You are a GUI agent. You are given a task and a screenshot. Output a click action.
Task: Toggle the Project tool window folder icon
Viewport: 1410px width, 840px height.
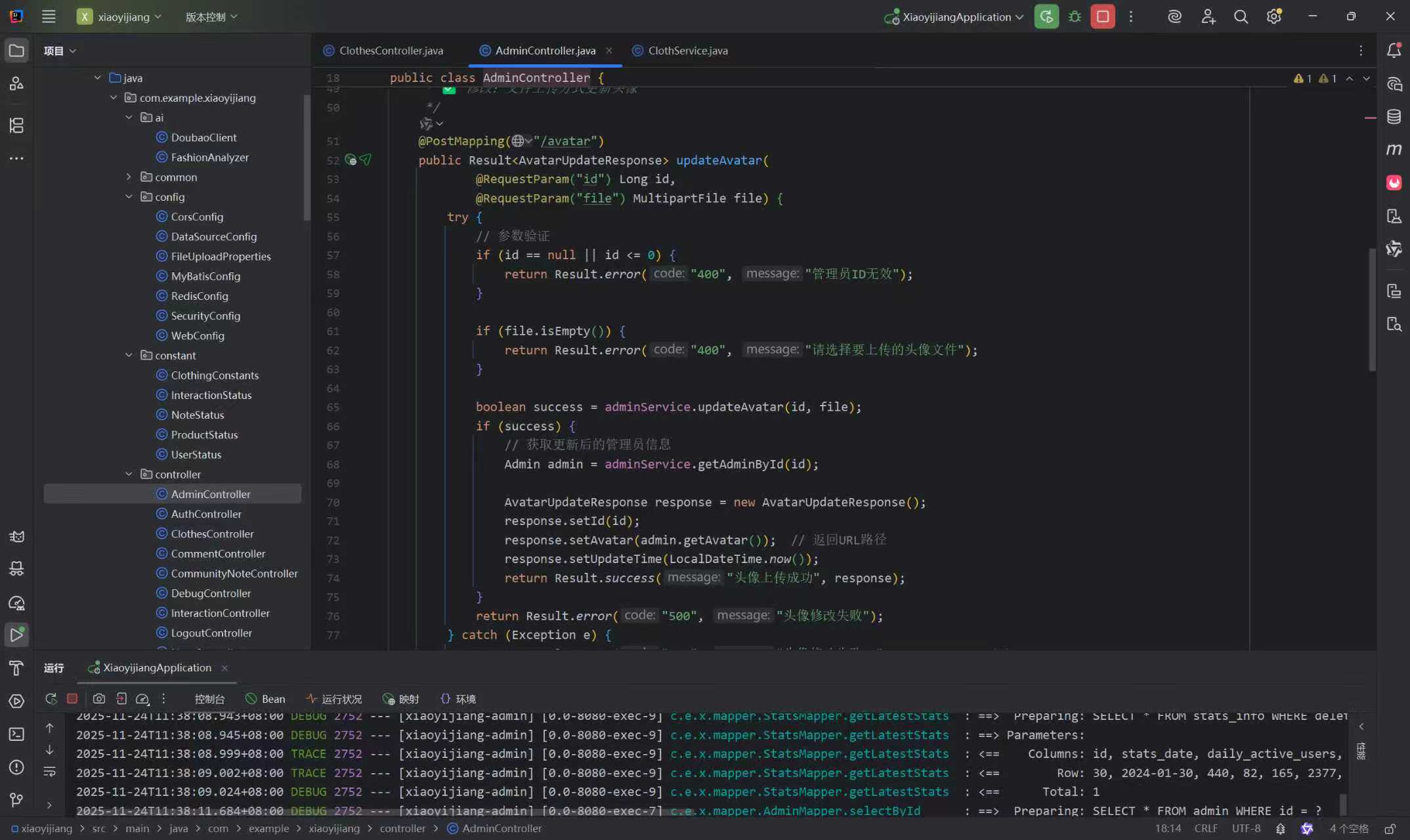click(16, 51)
